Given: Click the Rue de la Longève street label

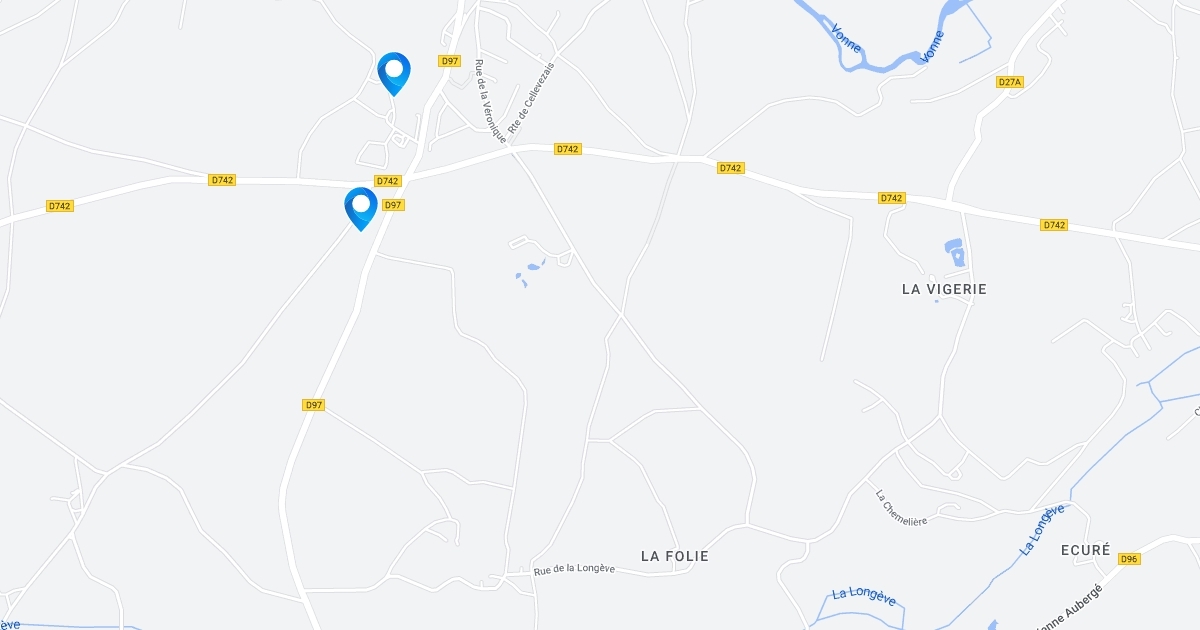Looking at the screenshot, I should click(x=574, y=570).
